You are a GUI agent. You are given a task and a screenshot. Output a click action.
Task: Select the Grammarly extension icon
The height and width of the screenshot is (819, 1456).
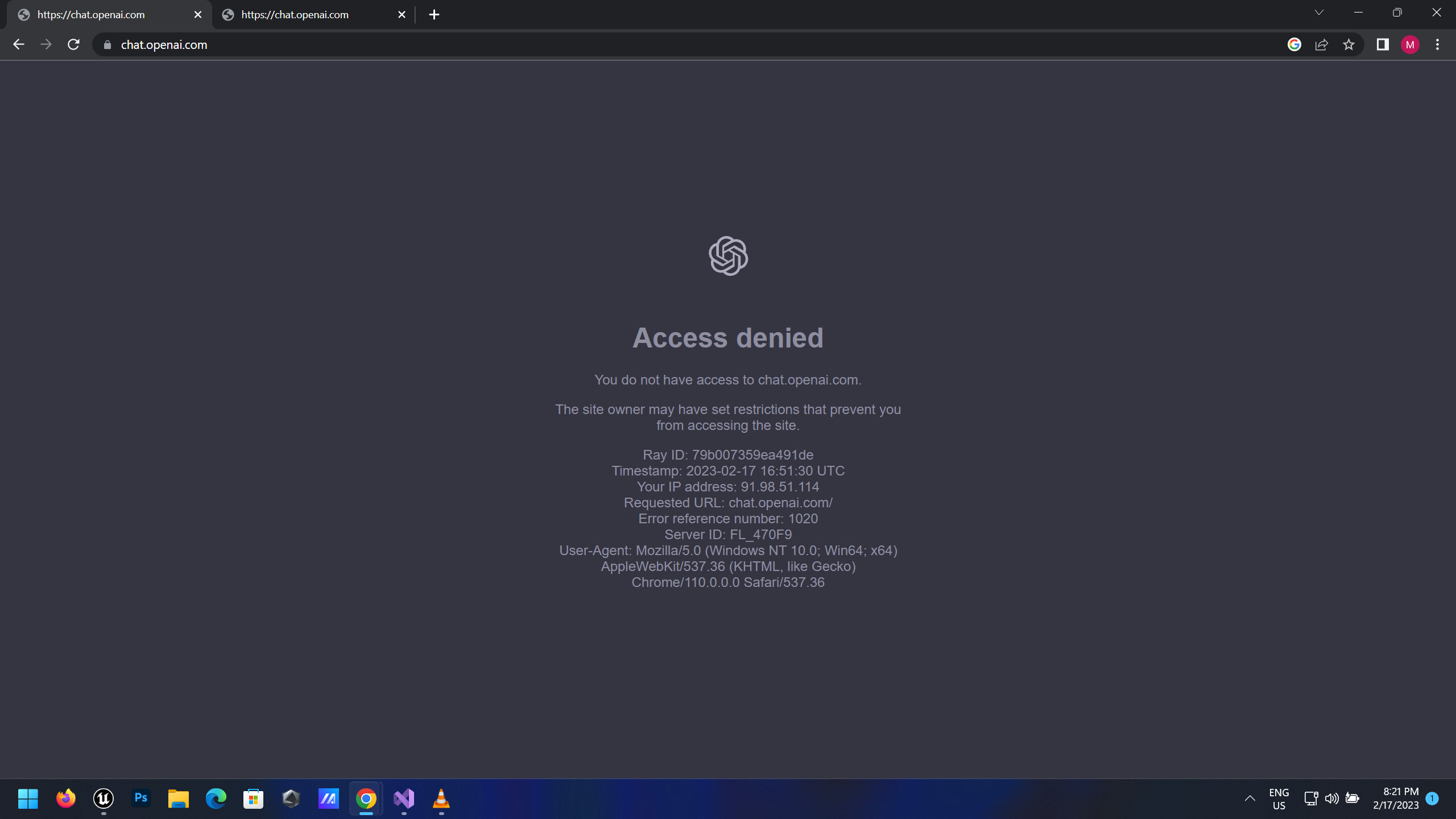click(1294, 44)
